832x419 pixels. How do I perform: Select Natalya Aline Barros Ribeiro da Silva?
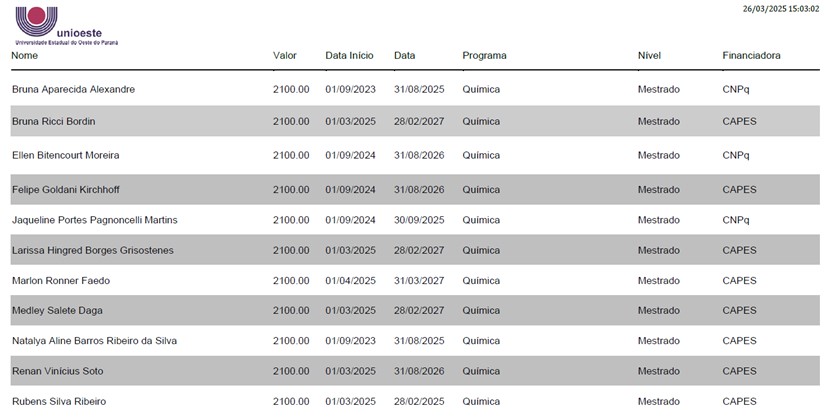tap(94, 341)
